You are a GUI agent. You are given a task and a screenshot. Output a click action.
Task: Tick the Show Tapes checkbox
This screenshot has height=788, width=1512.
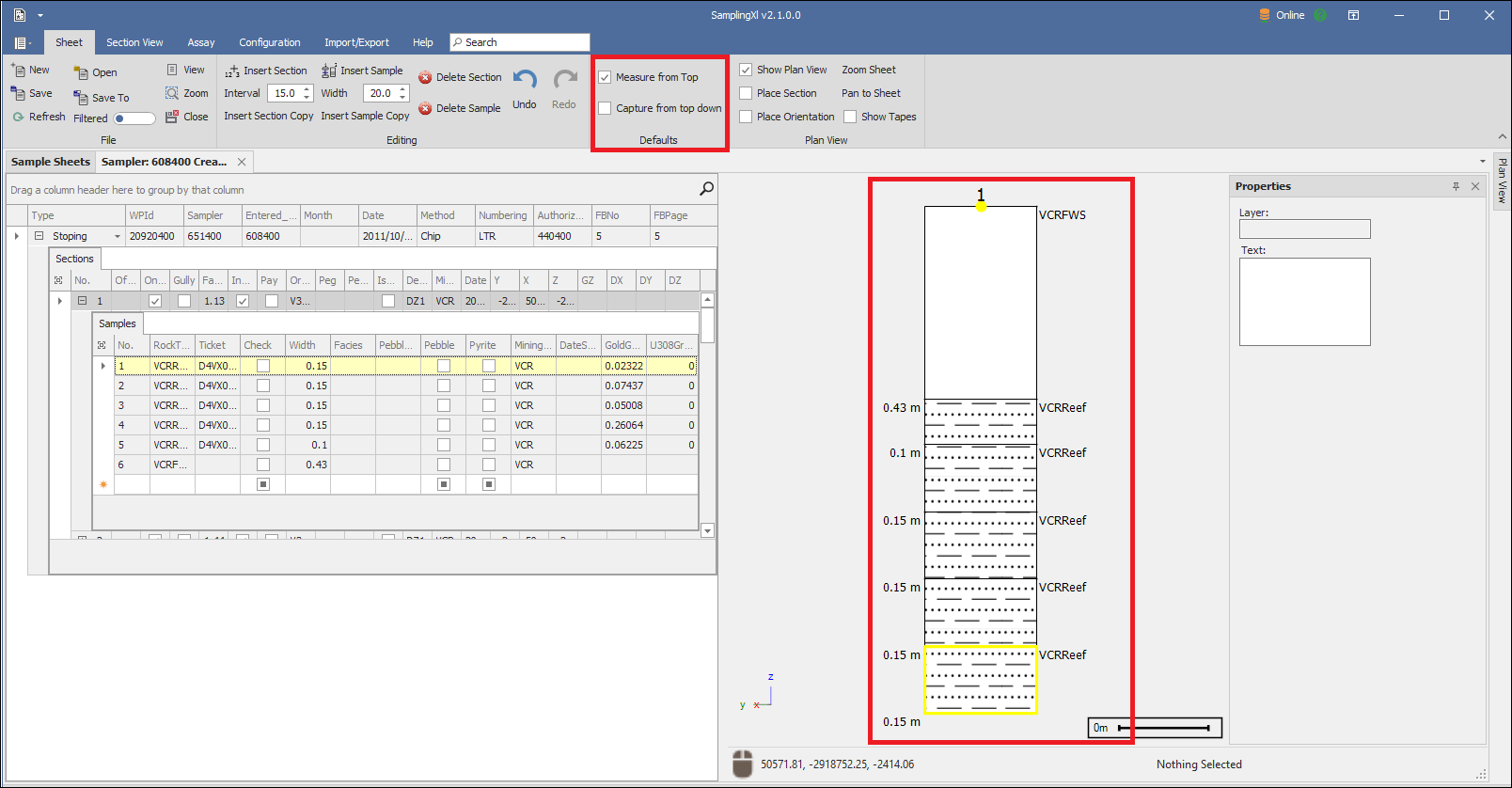click(850, 118)
